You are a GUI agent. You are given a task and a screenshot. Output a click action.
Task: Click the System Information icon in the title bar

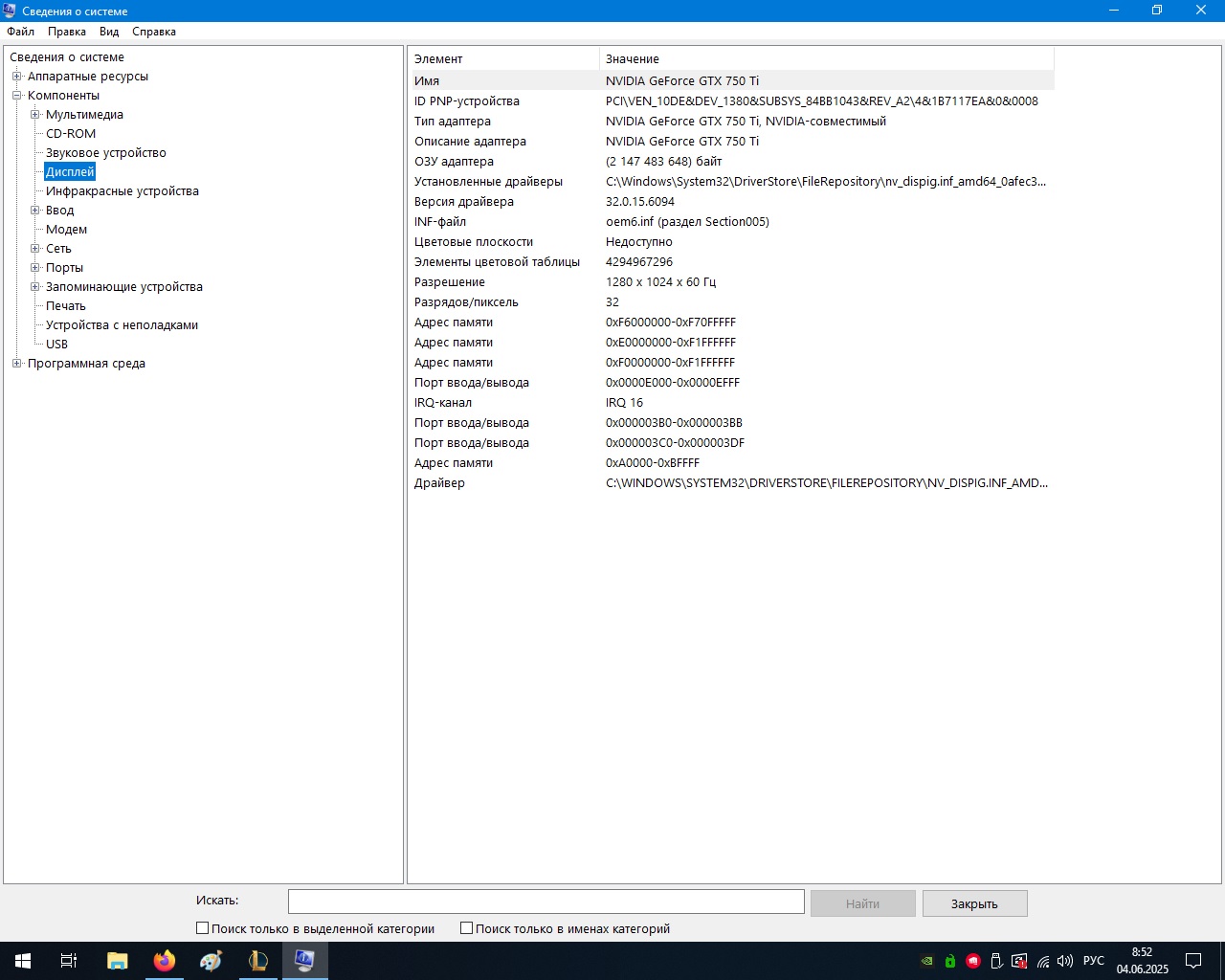(10, 11)
